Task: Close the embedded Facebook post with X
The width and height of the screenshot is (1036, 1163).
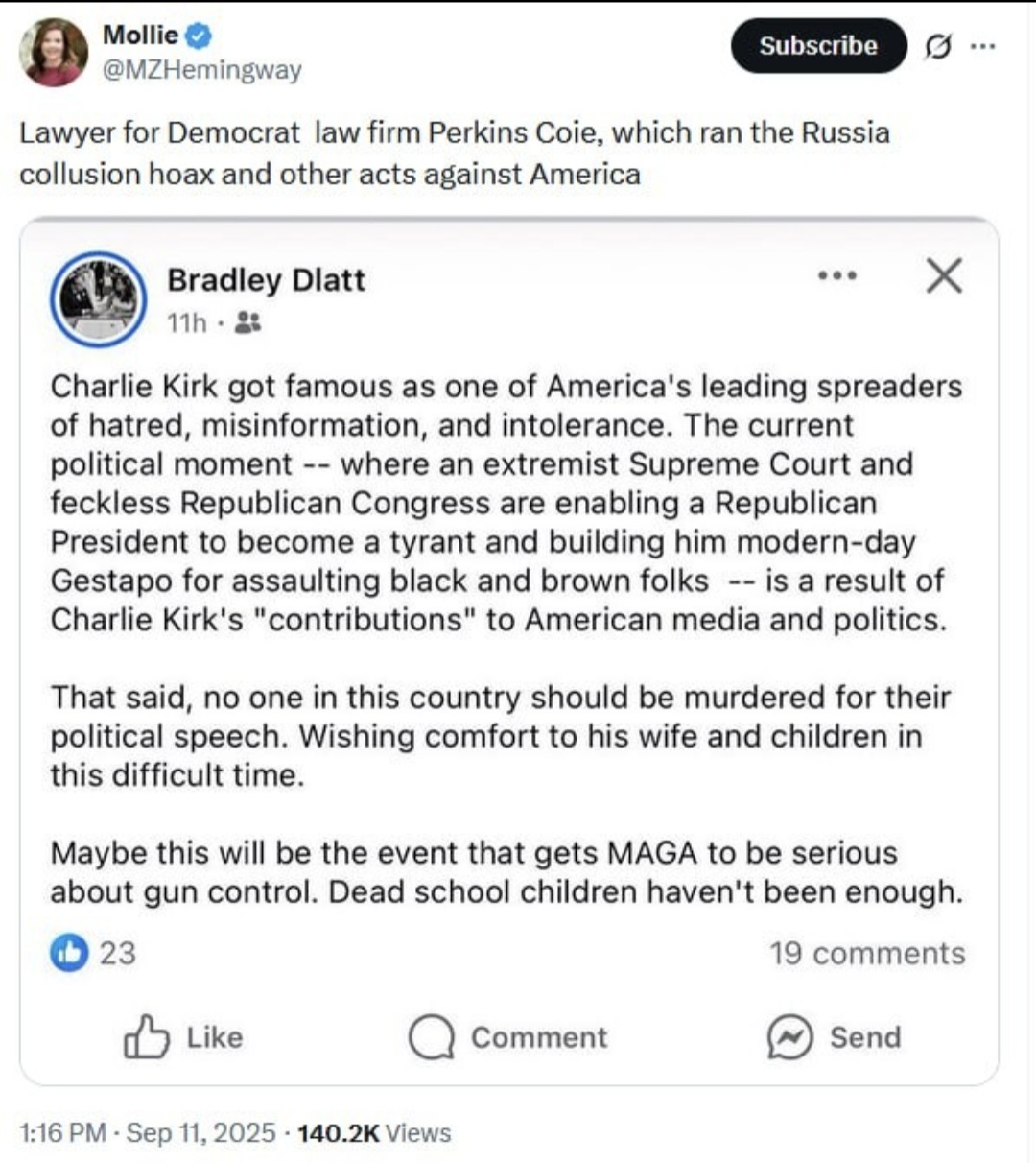Action: point(944,276)
